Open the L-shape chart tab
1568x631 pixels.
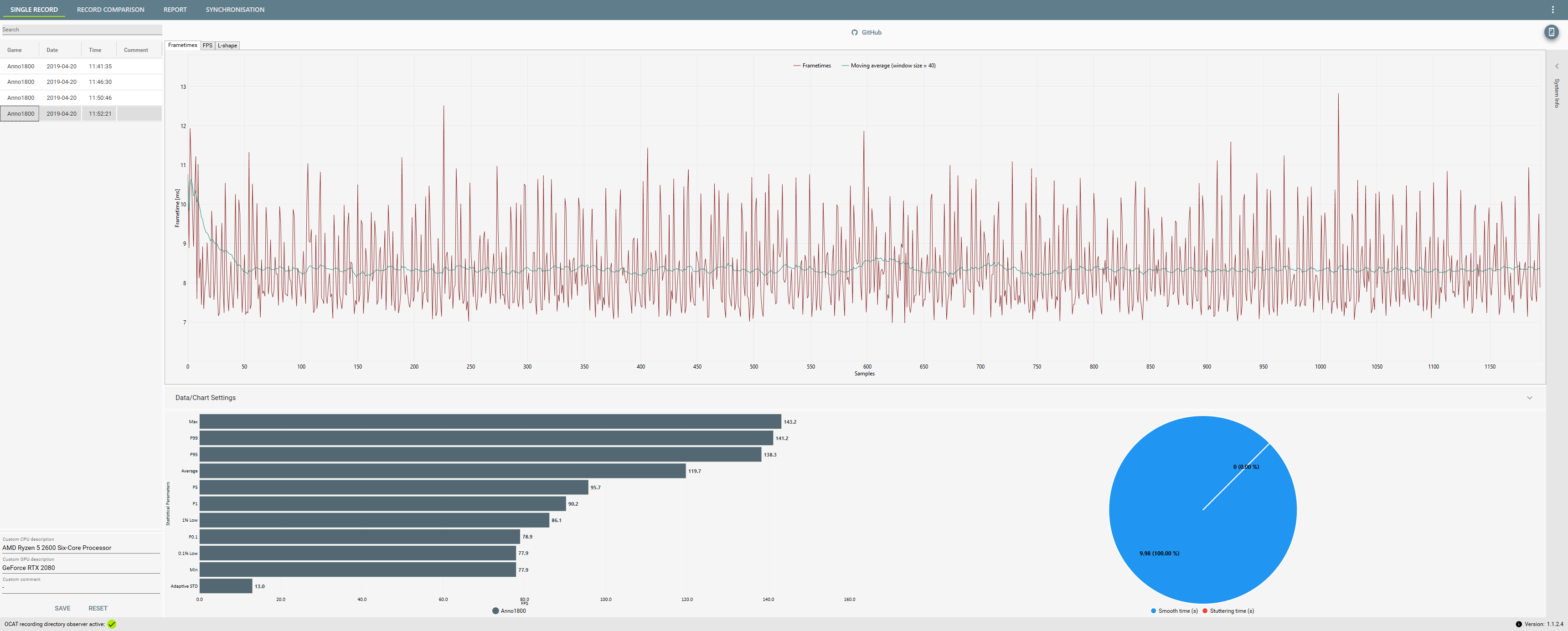(x=227, y=46)
